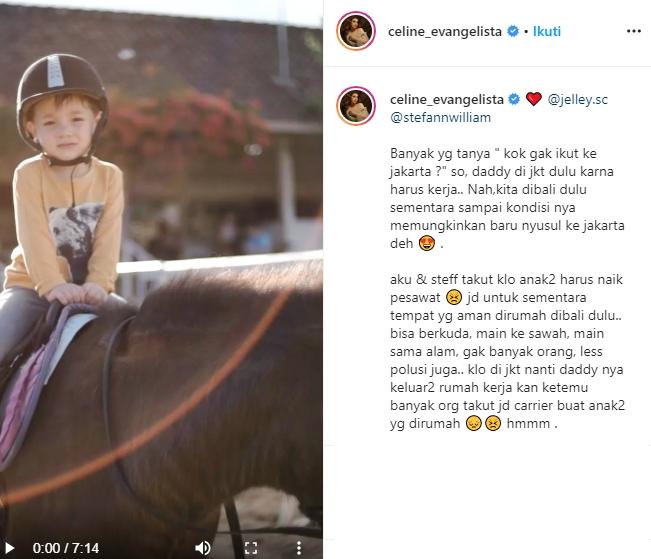This screenshot has height=559, width=651.
Task: Click the verified badge beside caption username
Action: (x=514, y=99)
